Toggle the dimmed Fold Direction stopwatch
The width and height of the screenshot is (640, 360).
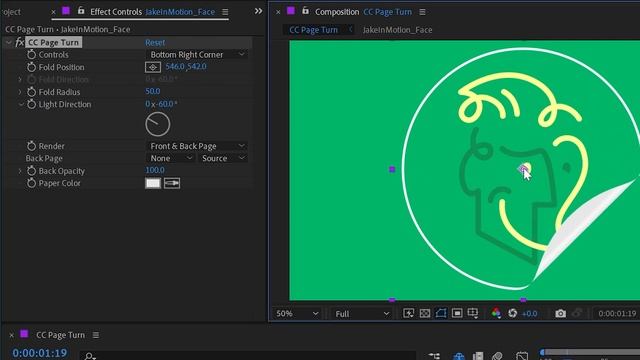pos(31,79)
